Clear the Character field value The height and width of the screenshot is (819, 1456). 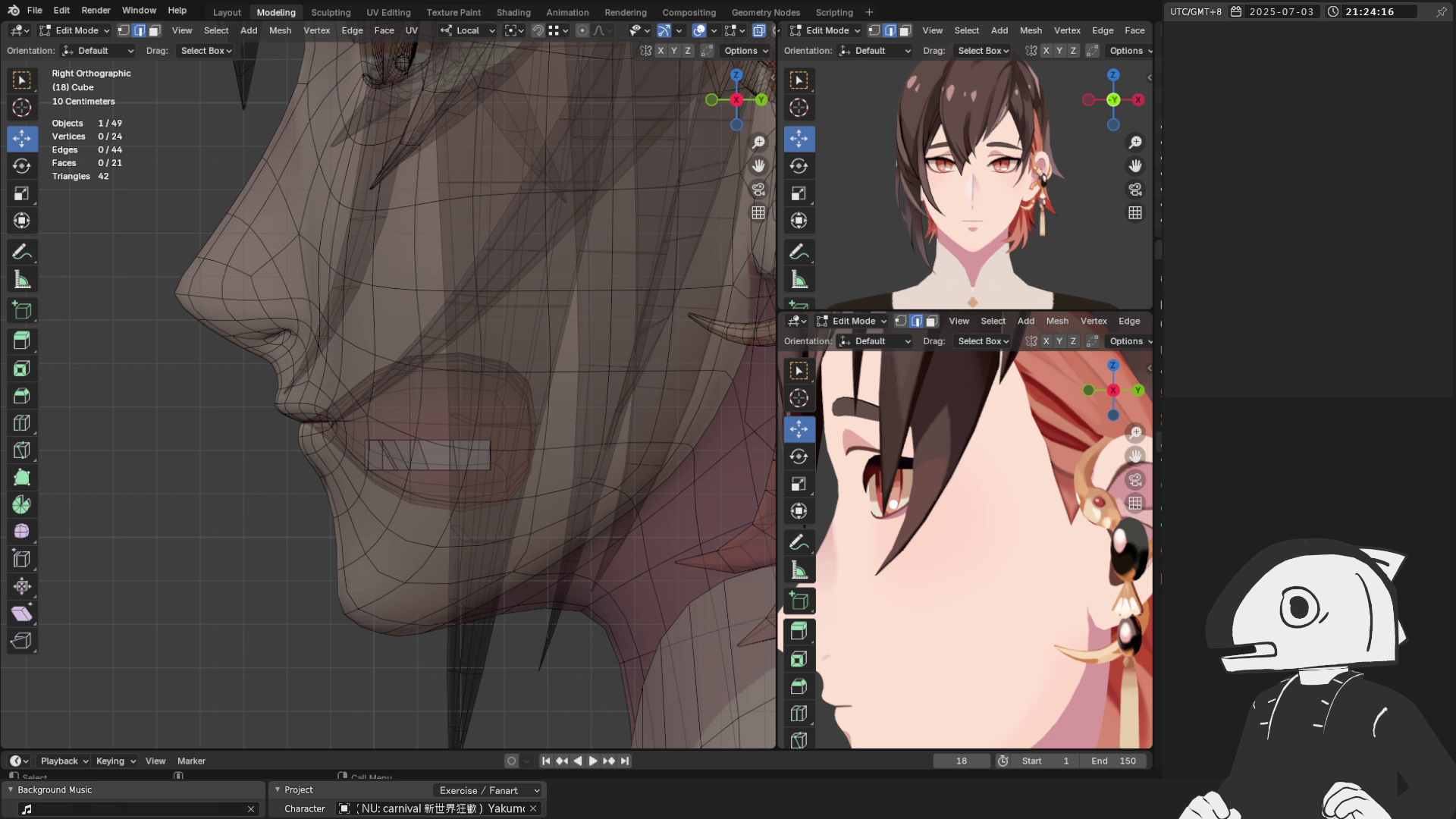pyautogui.click(x=533, y=809)
